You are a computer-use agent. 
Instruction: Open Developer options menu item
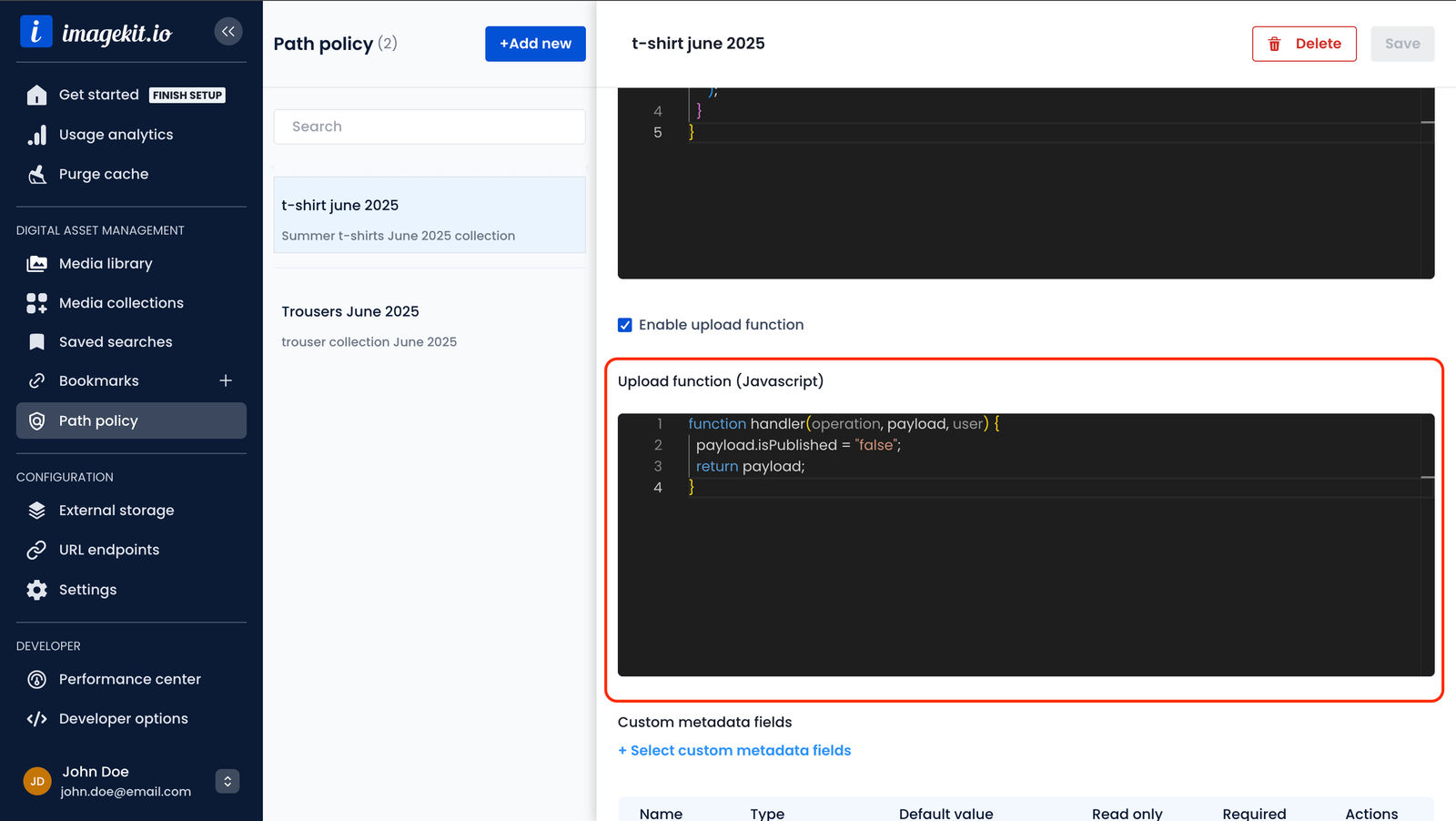click(x=131, y=719)
